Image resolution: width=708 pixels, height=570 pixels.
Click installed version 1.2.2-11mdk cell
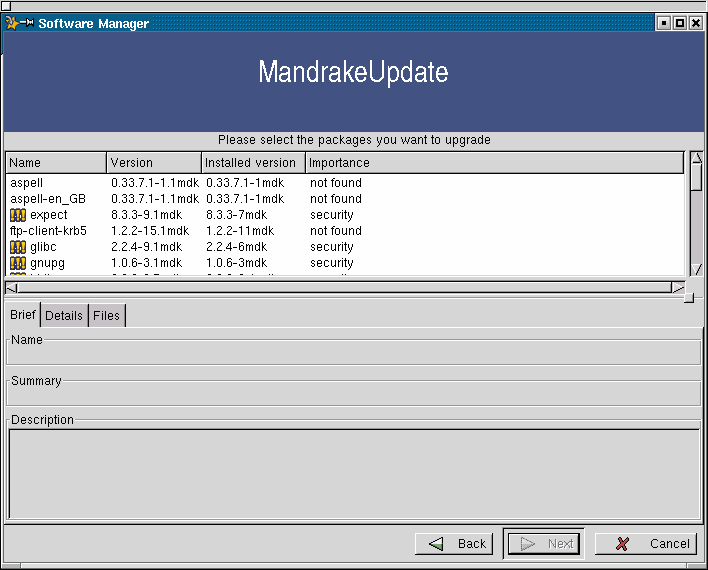coord(240,231)
